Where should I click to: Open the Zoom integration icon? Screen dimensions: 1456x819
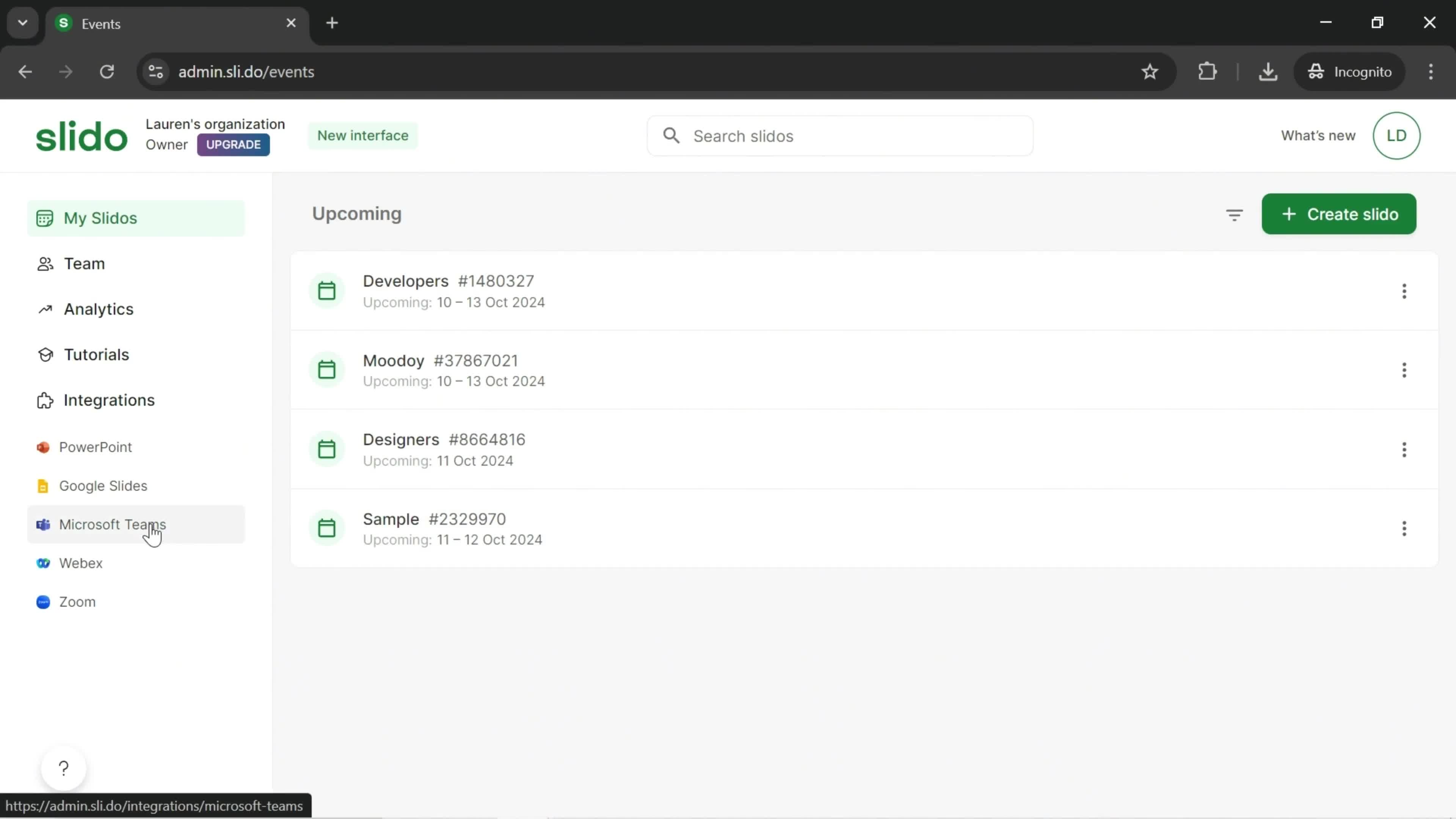pos(42,601)
